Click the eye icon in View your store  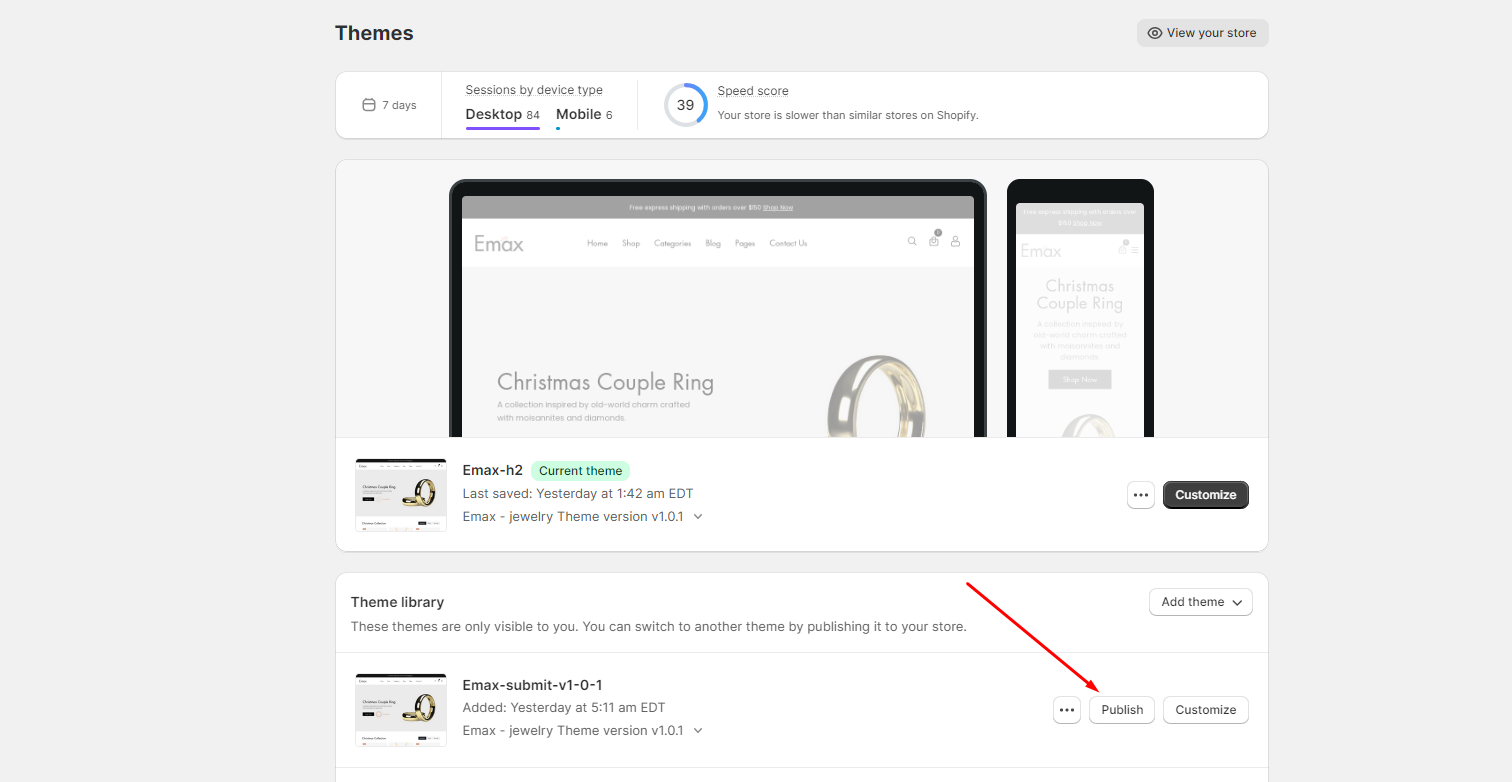pyautogui.click(x=1155, y=33)
